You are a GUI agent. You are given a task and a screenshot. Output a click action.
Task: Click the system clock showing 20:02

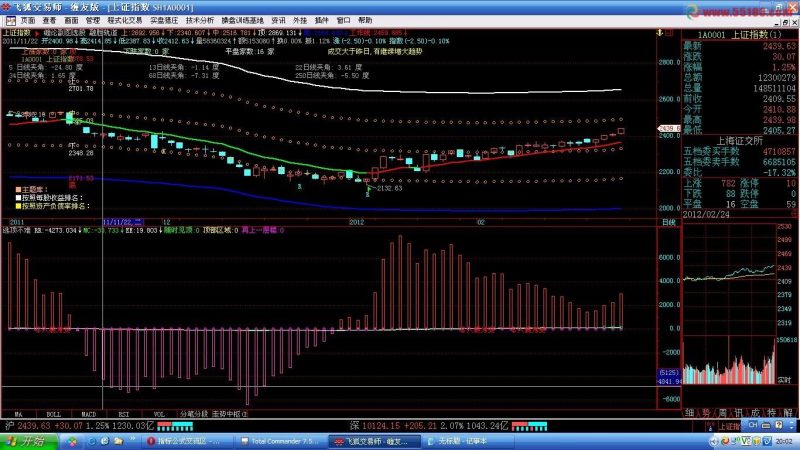point(784,442)
